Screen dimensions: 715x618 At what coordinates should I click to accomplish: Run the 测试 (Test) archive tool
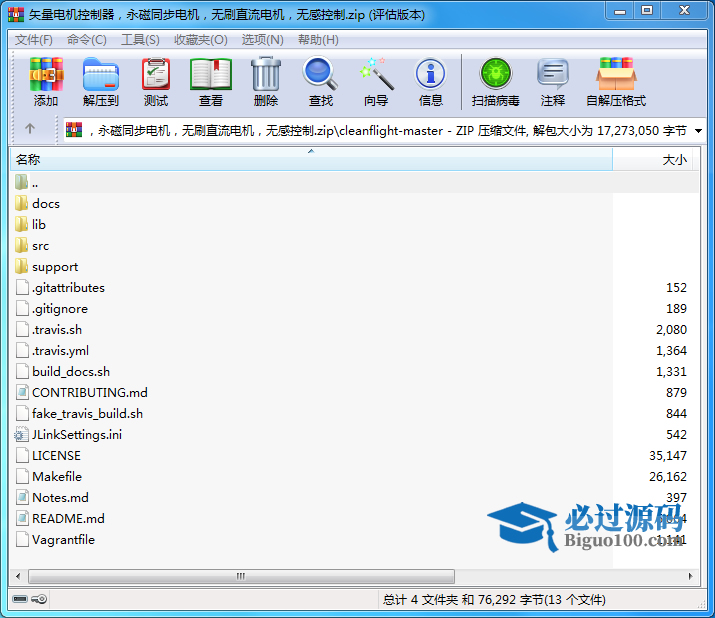[x=156, y=74]
